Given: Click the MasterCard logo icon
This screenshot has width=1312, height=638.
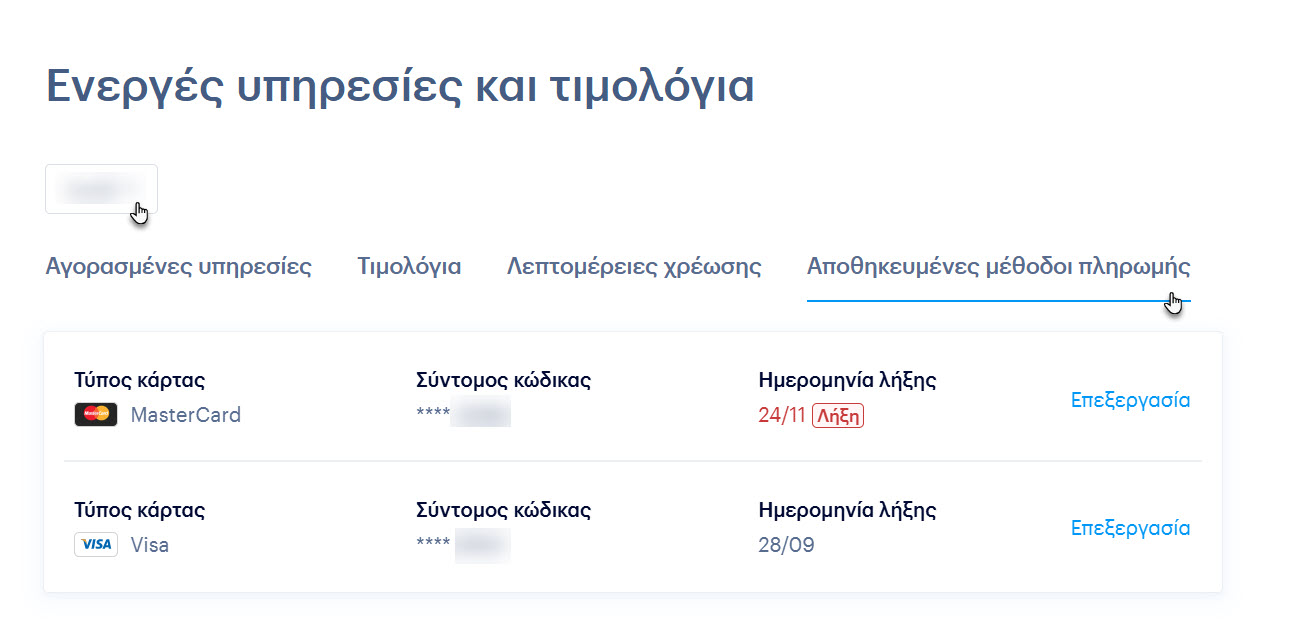Looking at the screenshot, I should (96, 414).
